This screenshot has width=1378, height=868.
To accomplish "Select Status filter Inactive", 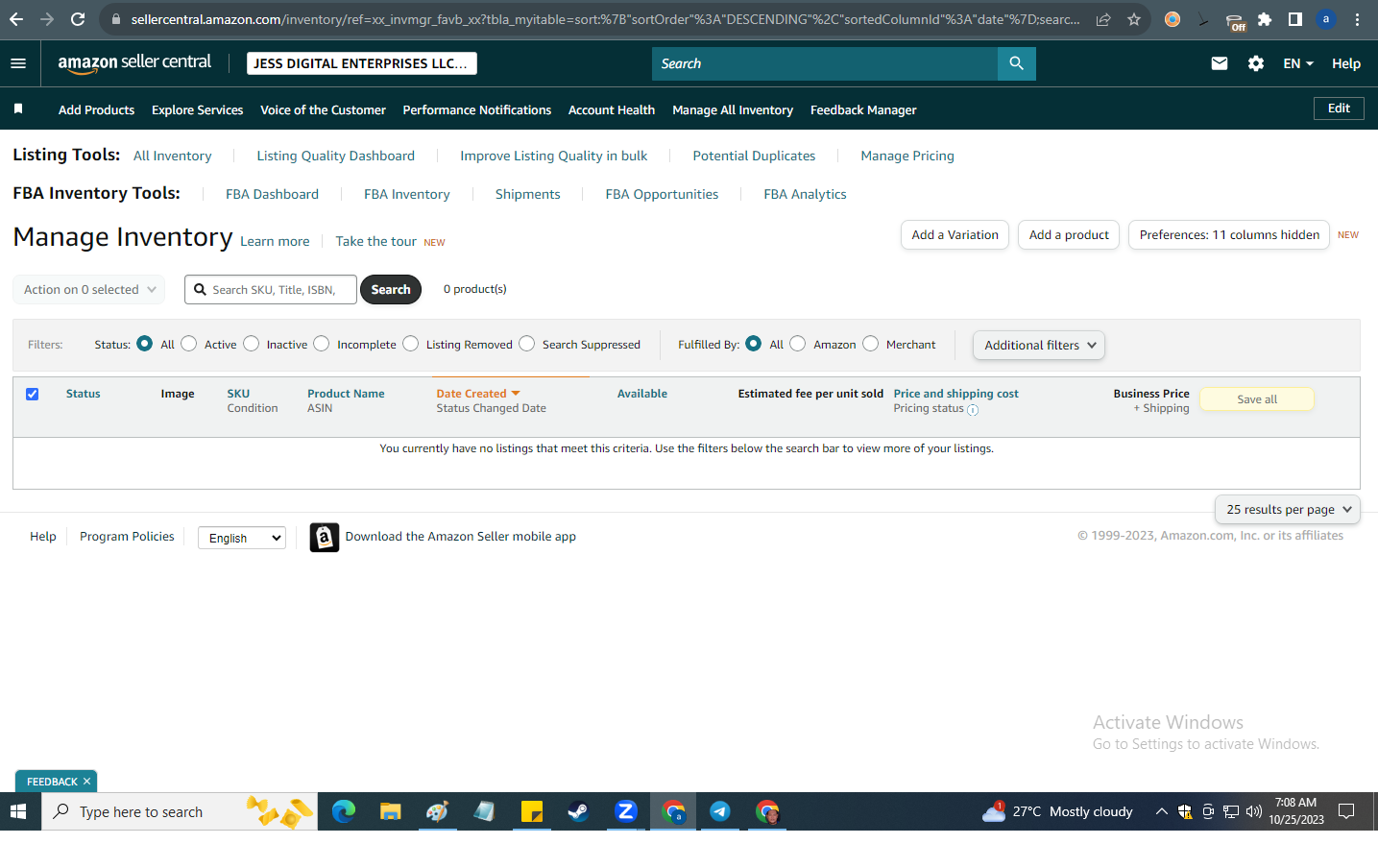I will click(x=252, y=344).
